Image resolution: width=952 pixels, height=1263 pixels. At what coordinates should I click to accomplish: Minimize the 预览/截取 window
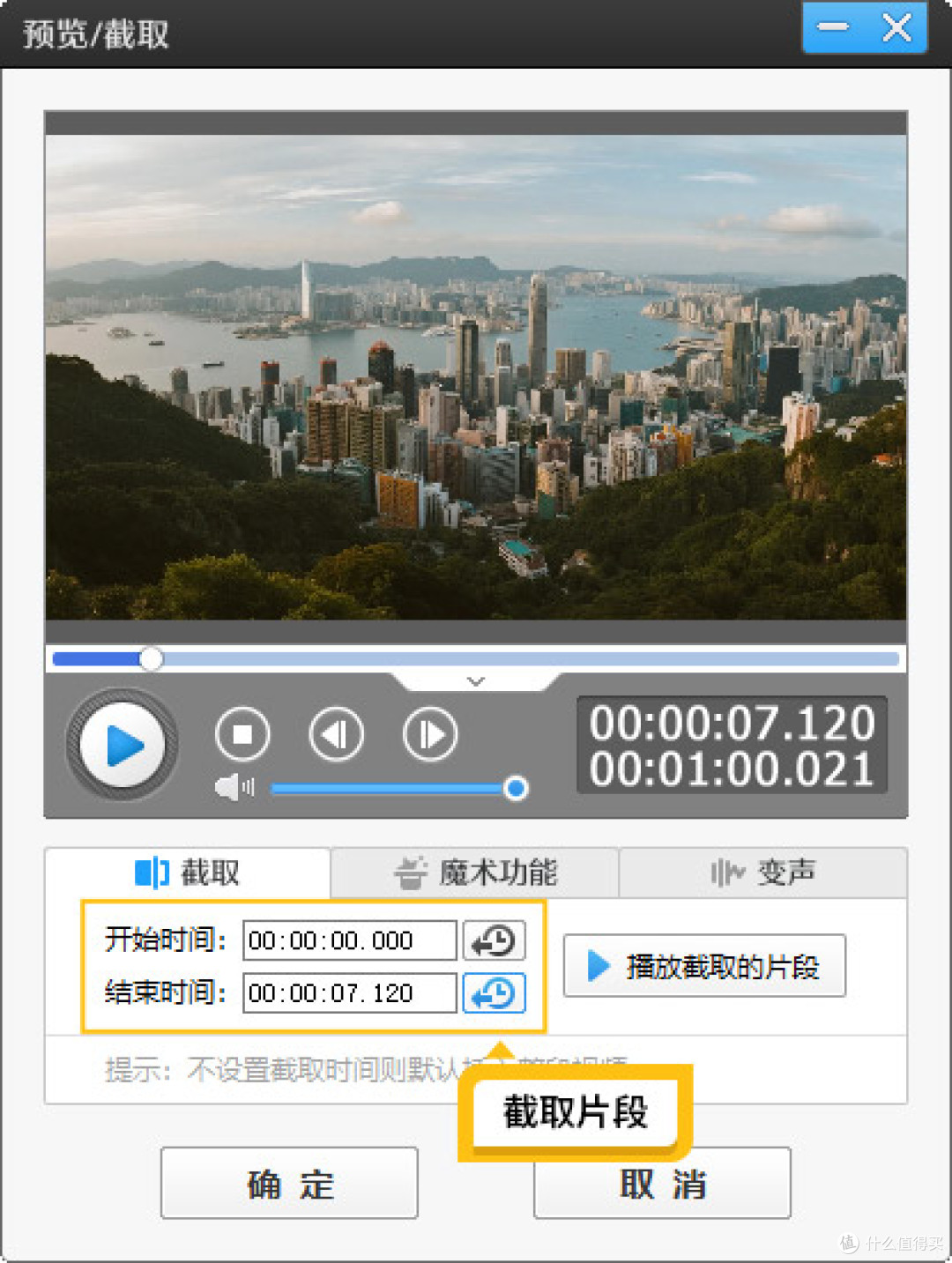coord(833,27)
